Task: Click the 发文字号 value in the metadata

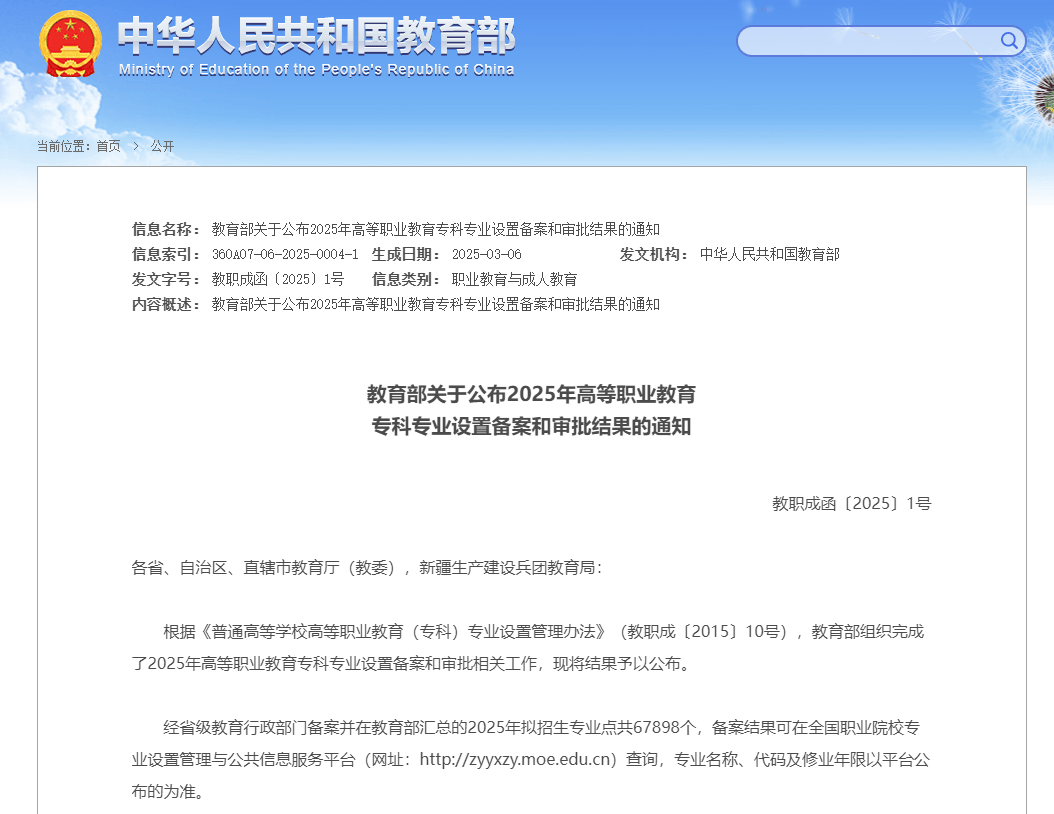Action: [277, 279]
